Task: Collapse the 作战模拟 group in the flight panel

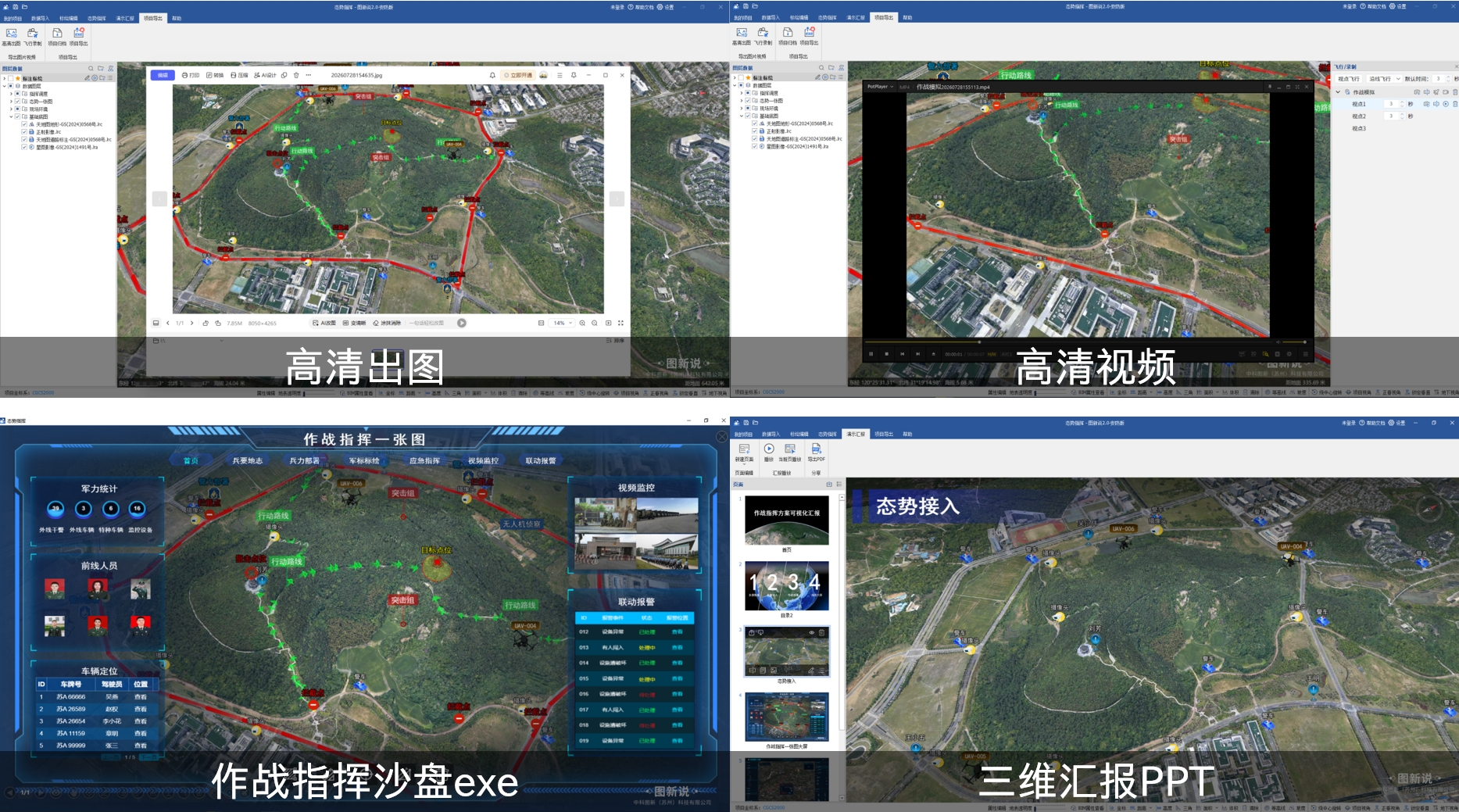Action: point(1338,92)
